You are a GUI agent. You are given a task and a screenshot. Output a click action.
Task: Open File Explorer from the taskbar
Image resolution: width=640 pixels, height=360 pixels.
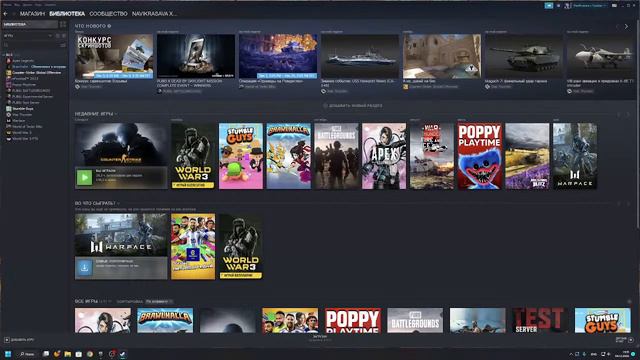68,354
